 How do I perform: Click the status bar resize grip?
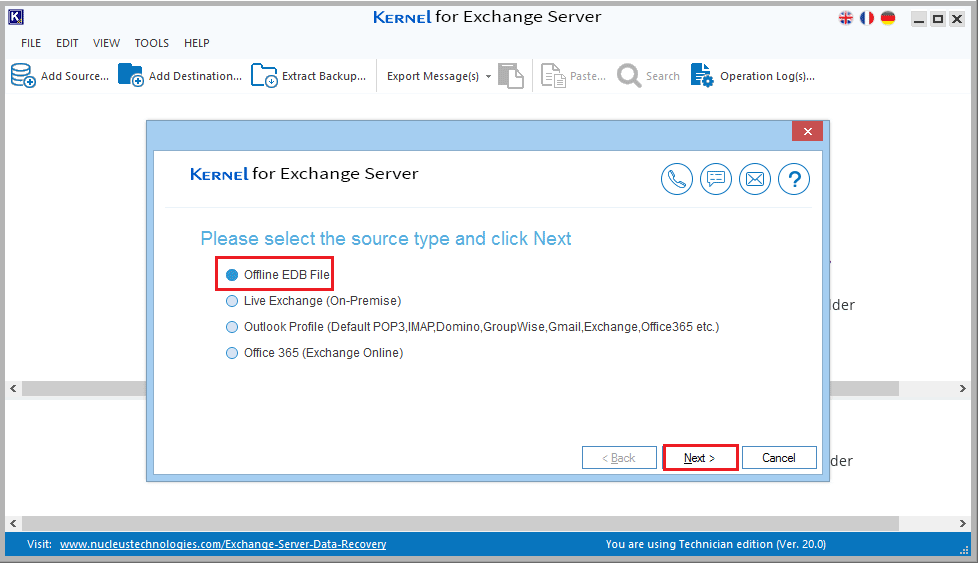[x=964, y=550]
